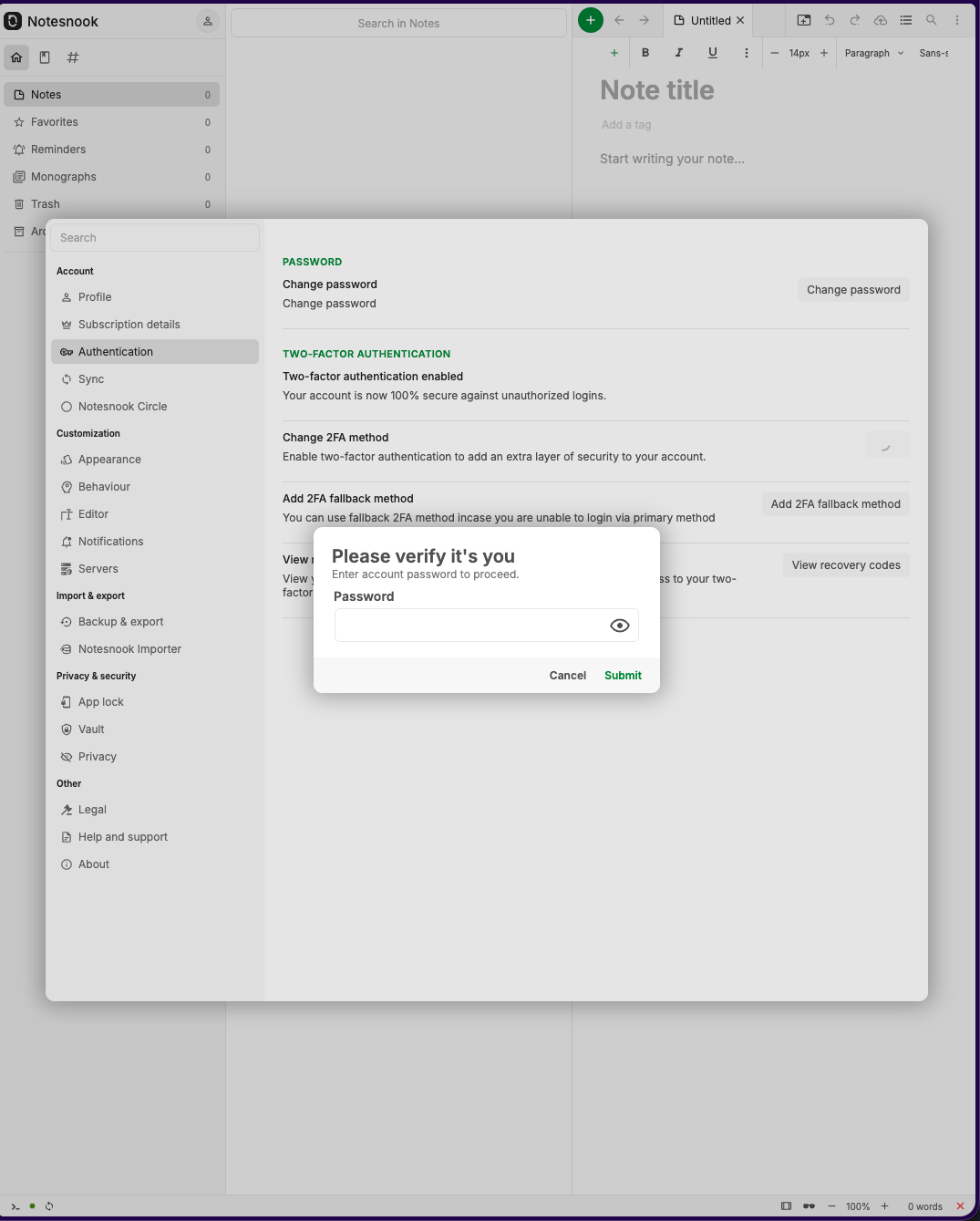Viewport: 980px width, 1221px height.
Task: Cancel the verify-it's-you dialog
Action: click(x=567, y=676)
